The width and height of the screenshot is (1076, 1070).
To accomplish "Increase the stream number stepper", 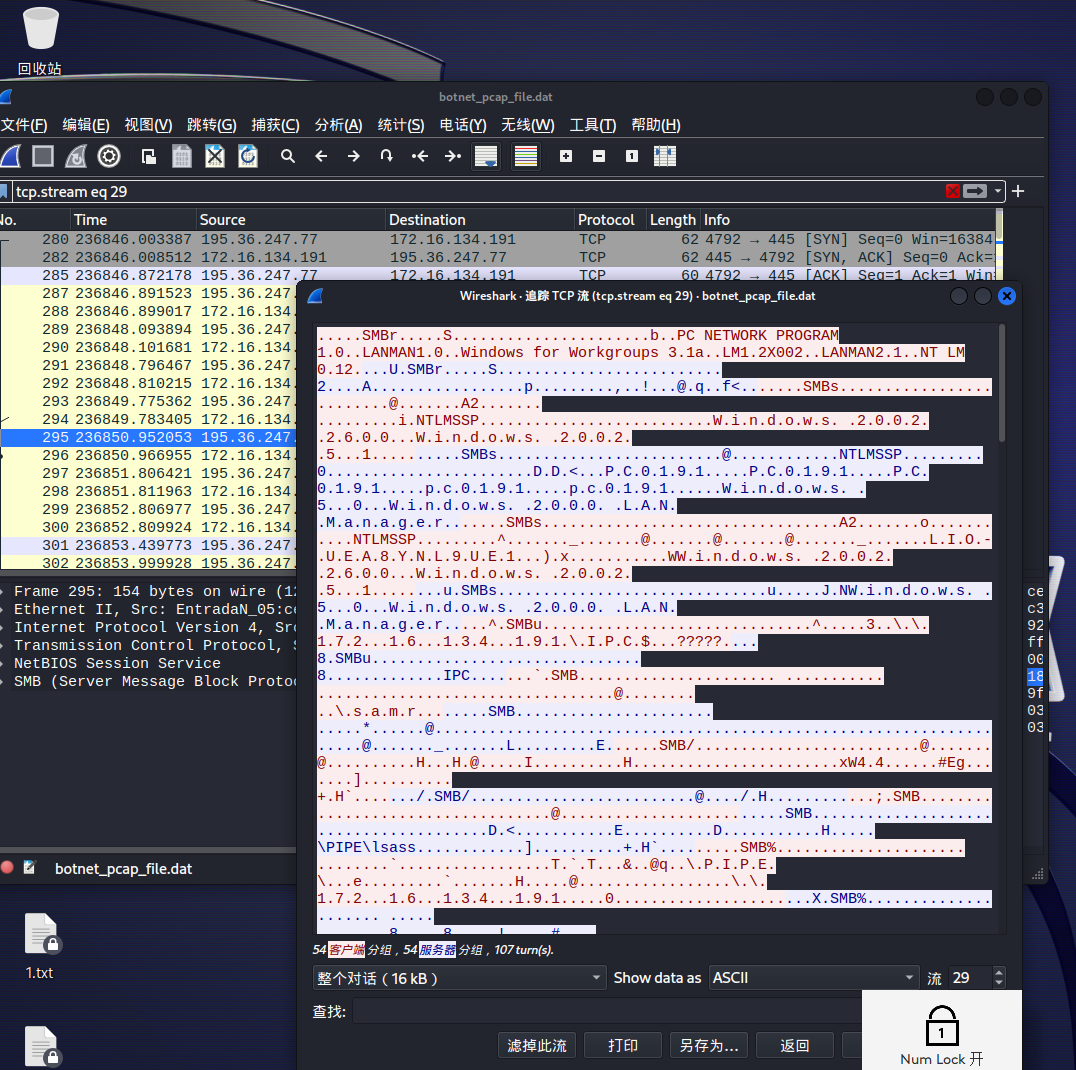I will click(x=999, y=973).
